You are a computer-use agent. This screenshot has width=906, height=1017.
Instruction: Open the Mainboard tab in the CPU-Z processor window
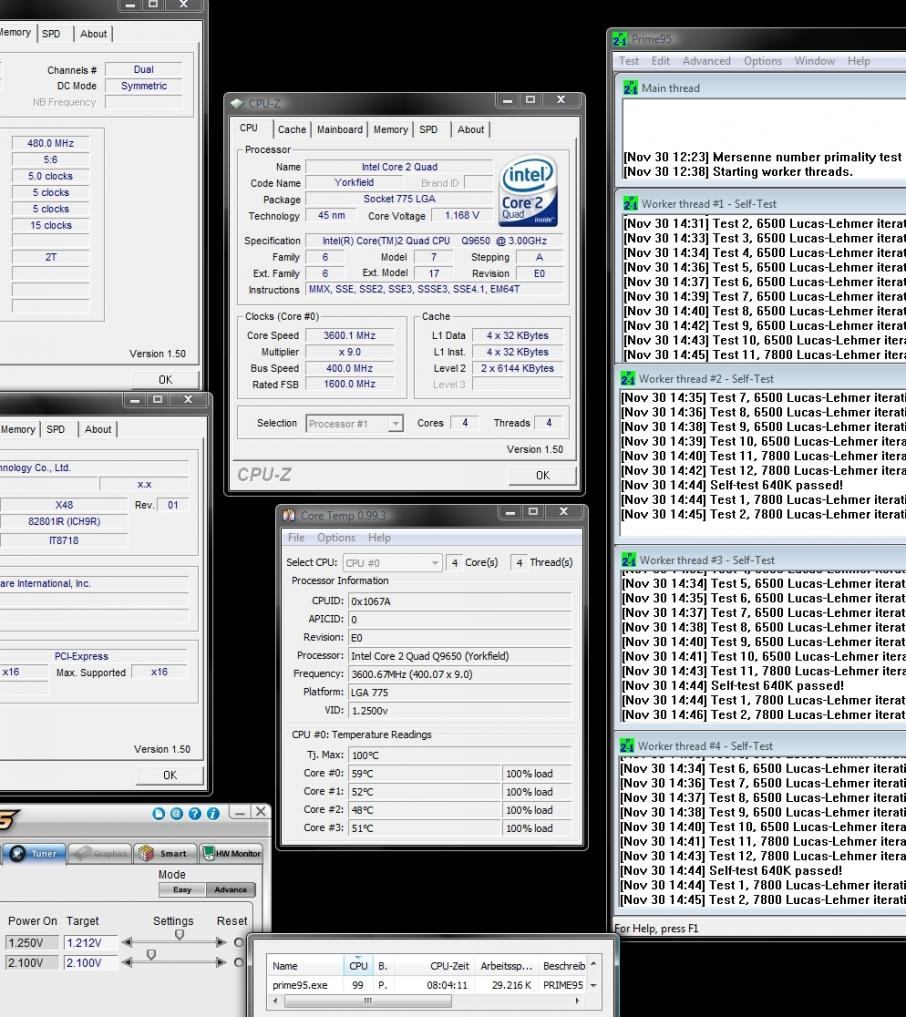point(340,130)
